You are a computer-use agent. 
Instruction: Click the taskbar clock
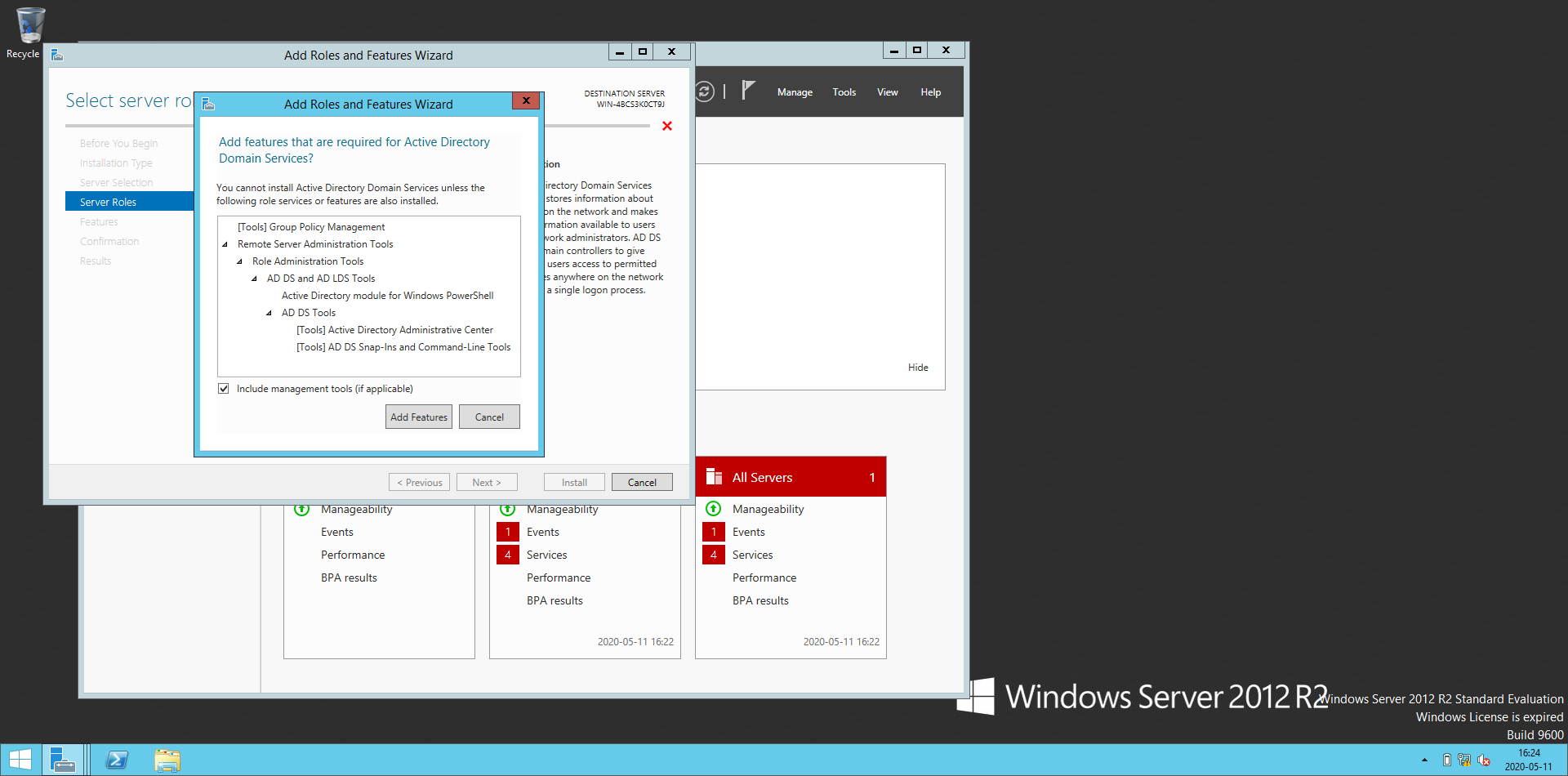point(1529,760)
